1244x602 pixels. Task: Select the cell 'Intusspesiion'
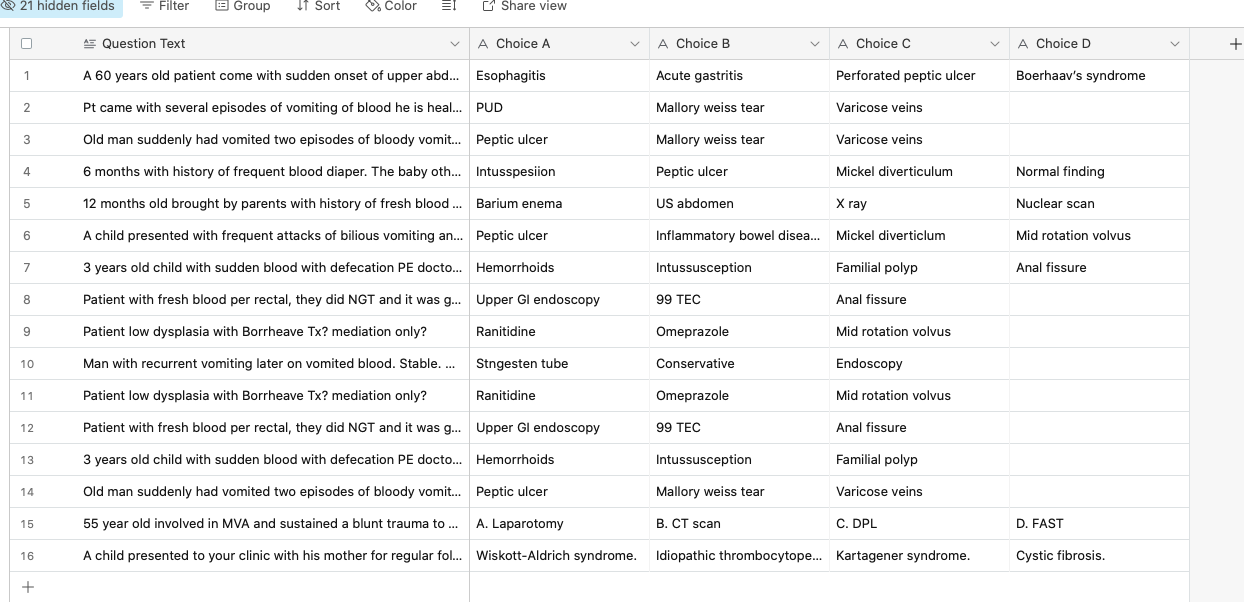point(559,172)
